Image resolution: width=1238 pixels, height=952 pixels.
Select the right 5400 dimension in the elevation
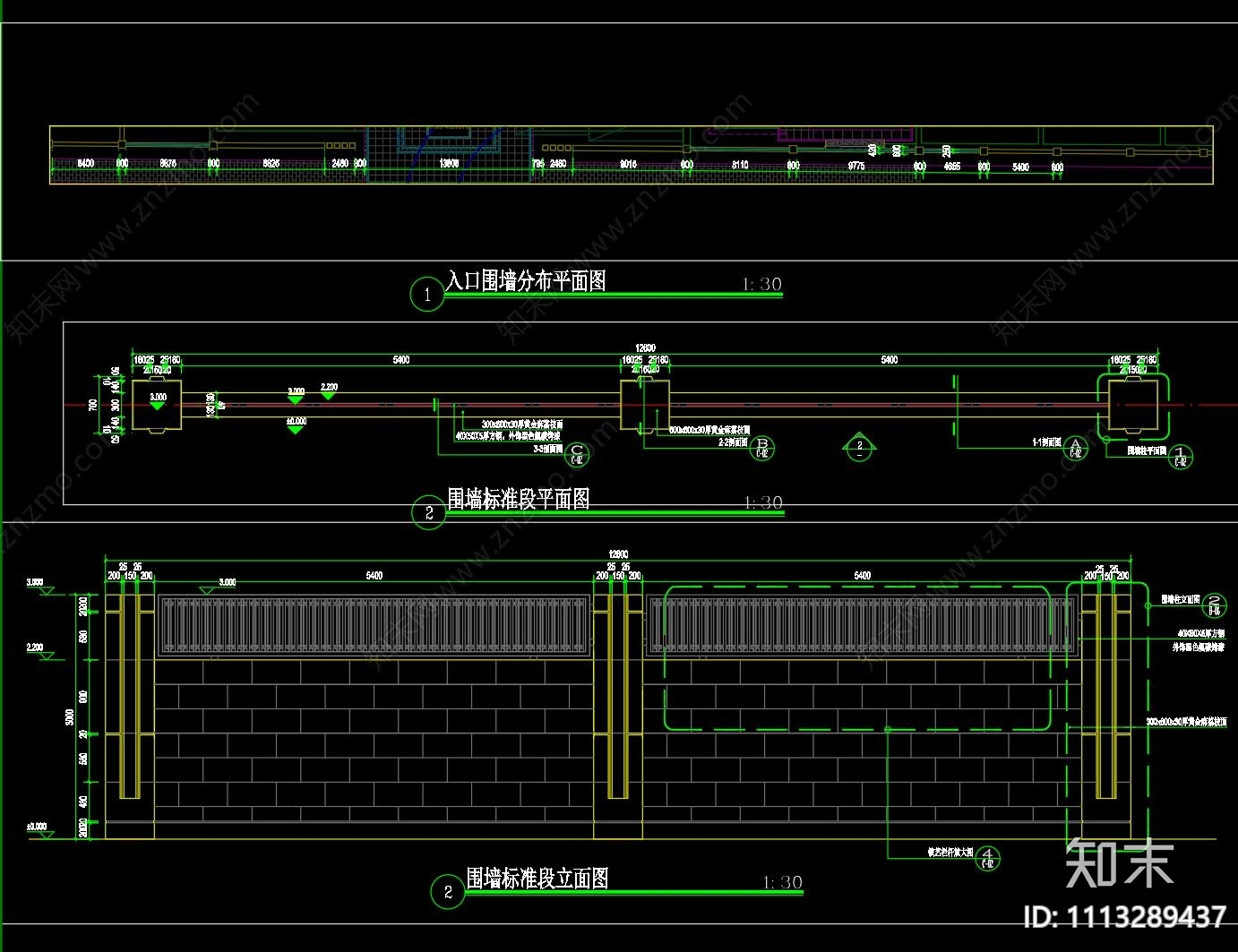click(863, 576)
